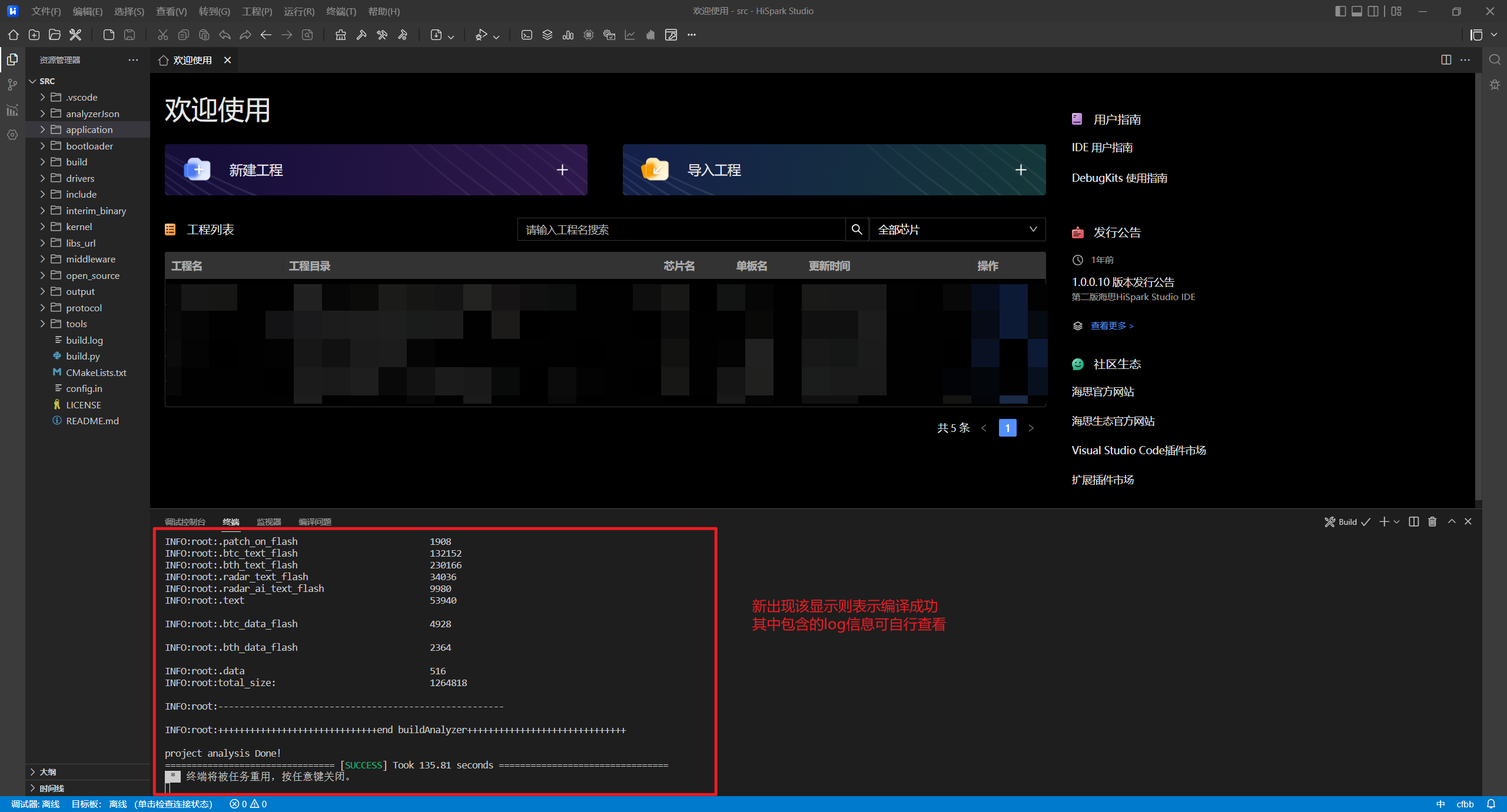This screenshot has width=1507, height=812.
Task: Open the 运行(R) menu
Action: pos(298,11)
